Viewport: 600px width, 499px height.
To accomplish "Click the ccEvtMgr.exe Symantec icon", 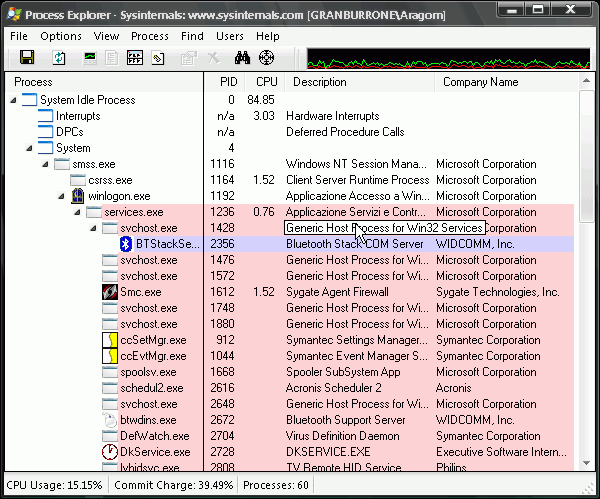I will (x=110, y=356).
